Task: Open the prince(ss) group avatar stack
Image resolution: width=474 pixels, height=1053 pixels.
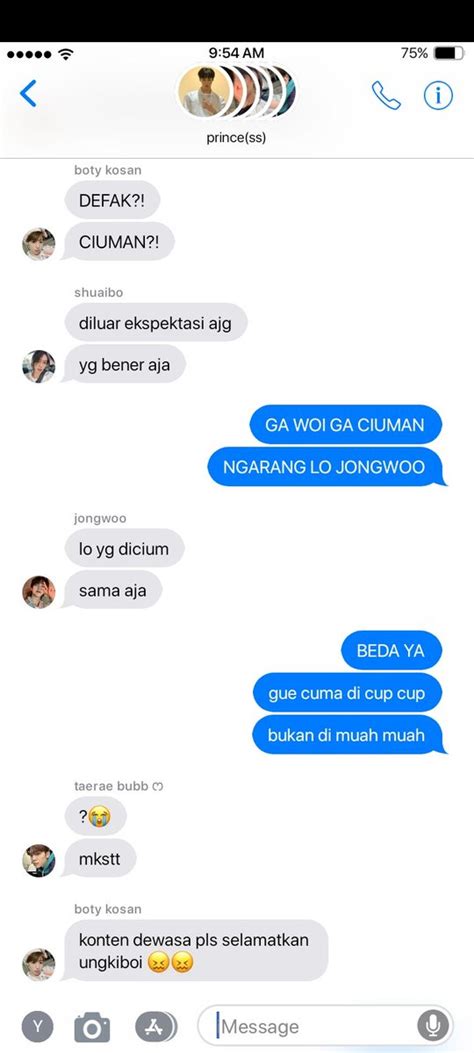Action: pos(236,91)
